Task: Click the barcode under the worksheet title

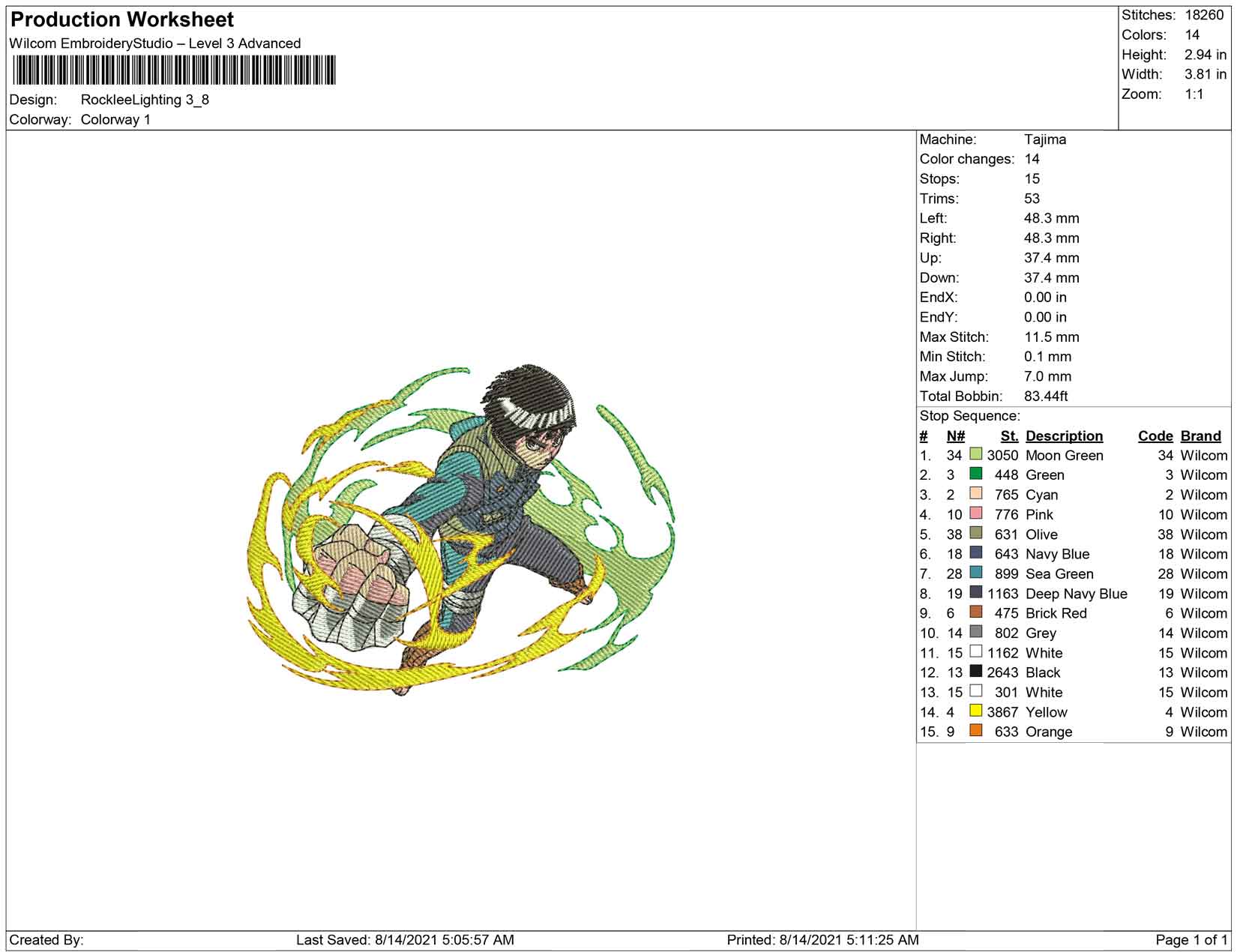Action: point(173,71)
